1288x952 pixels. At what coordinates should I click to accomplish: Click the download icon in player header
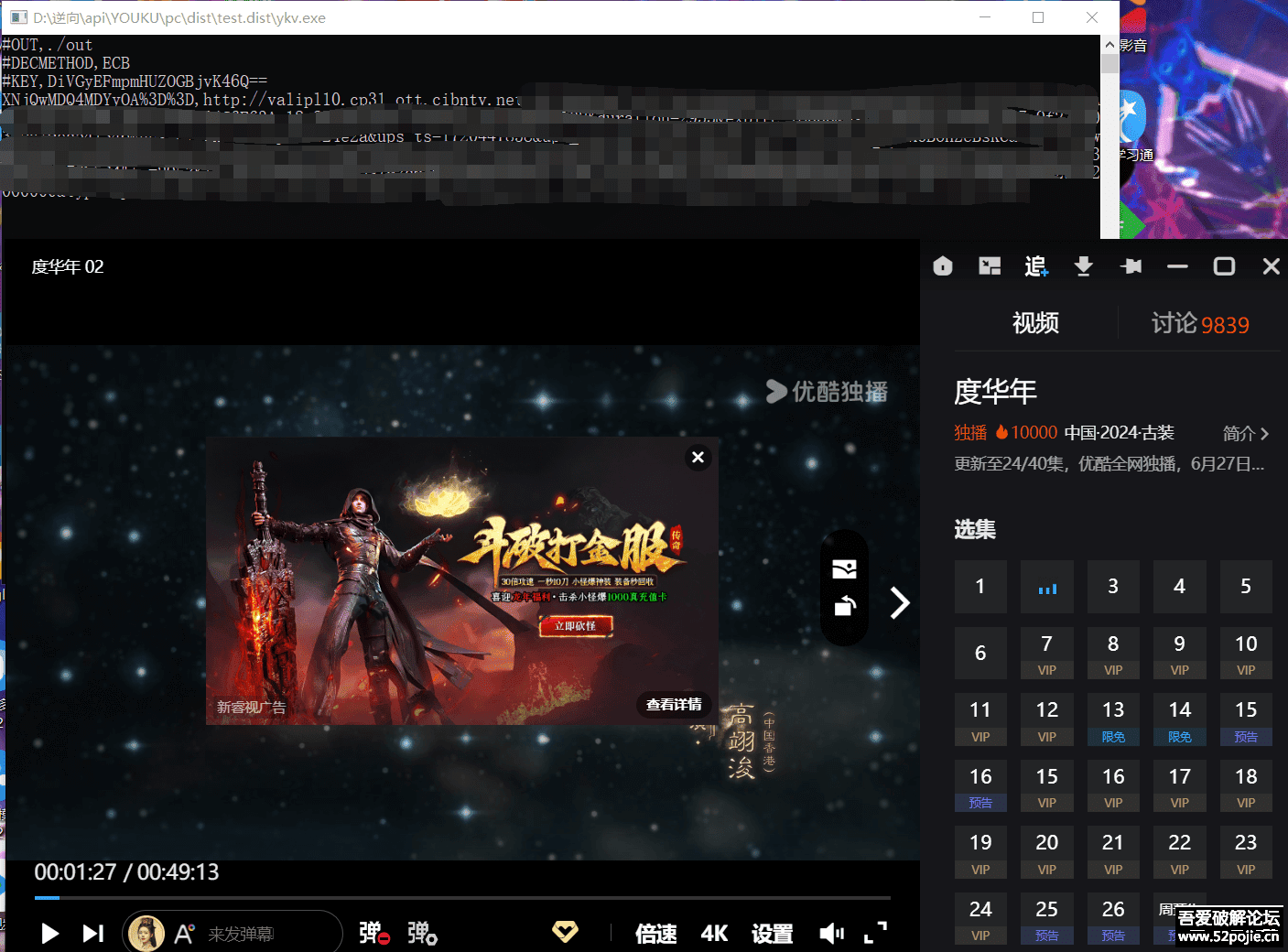point(1083,266)
